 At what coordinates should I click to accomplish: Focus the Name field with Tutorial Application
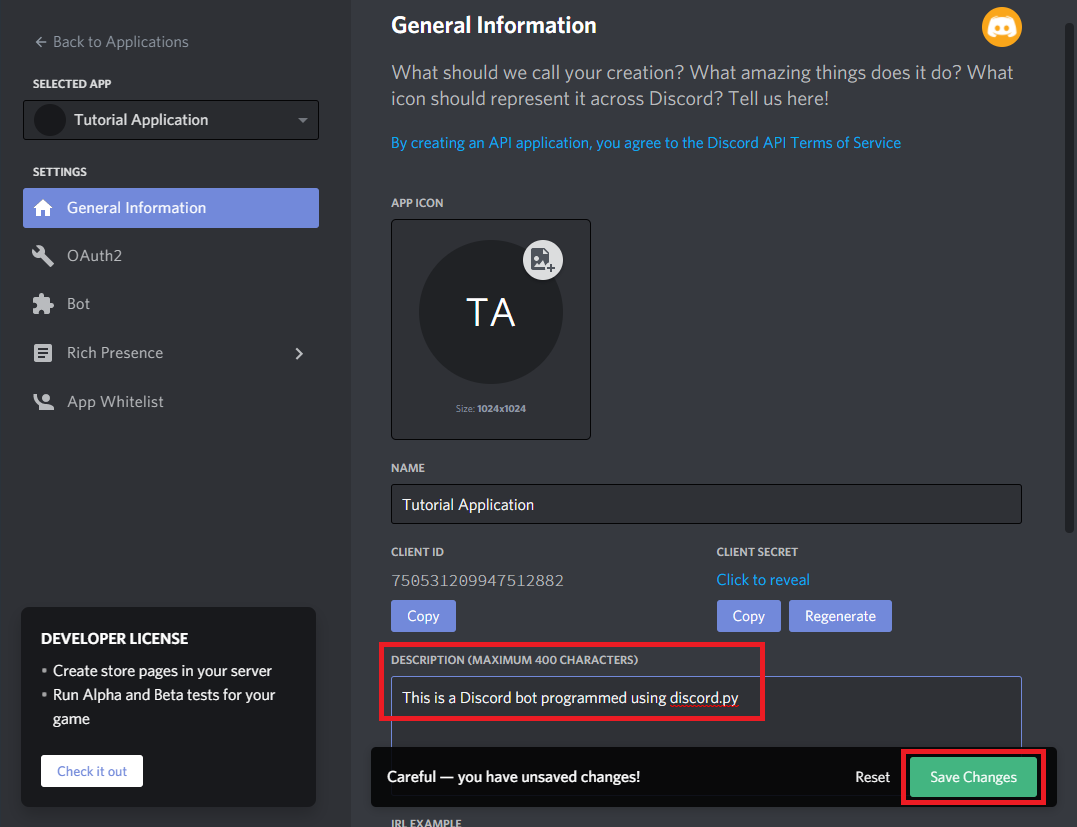click(706, 504)
